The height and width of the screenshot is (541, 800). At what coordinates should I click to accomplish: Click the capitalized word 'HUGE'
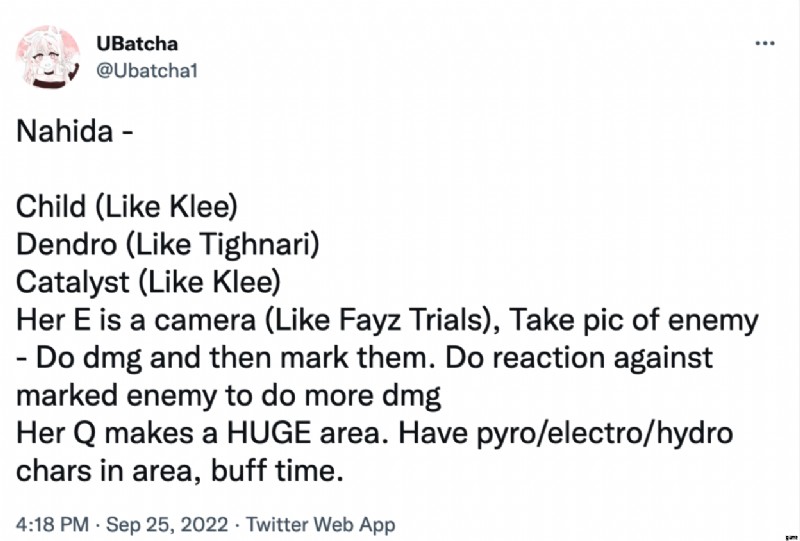tap(269, 433)
